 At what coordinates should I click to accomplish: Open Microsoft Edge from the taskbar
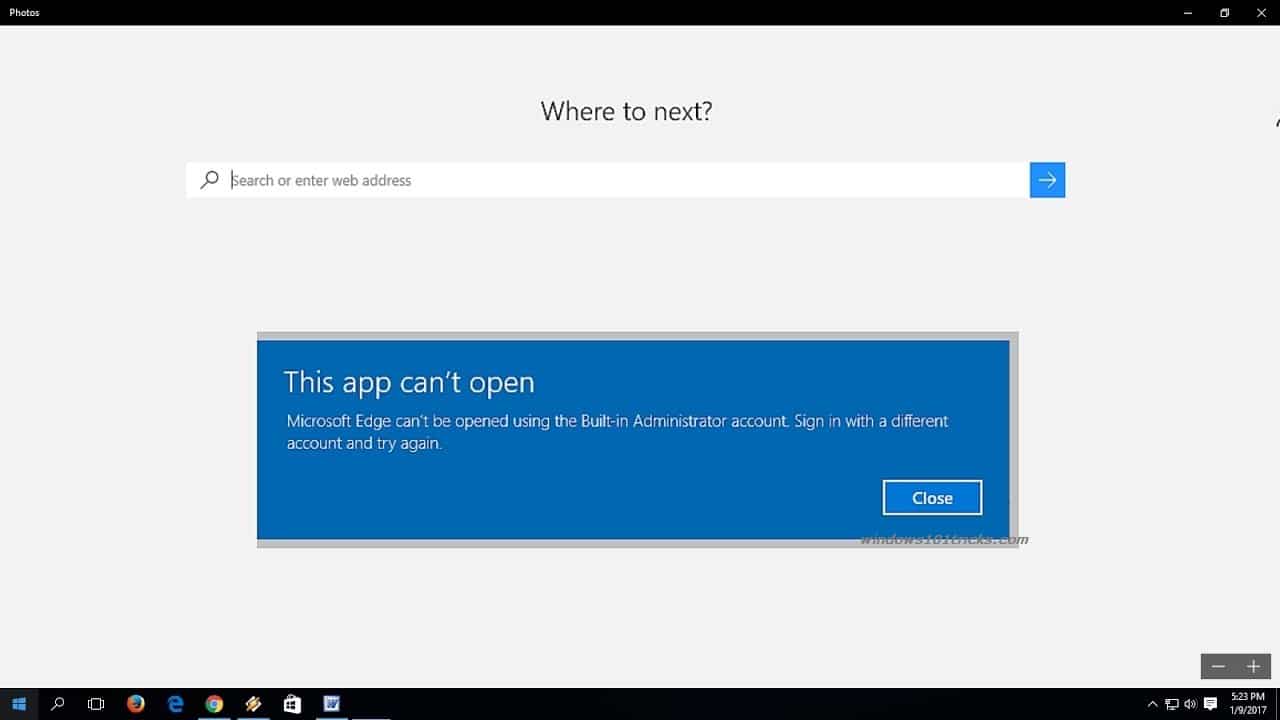coord(175,703)
